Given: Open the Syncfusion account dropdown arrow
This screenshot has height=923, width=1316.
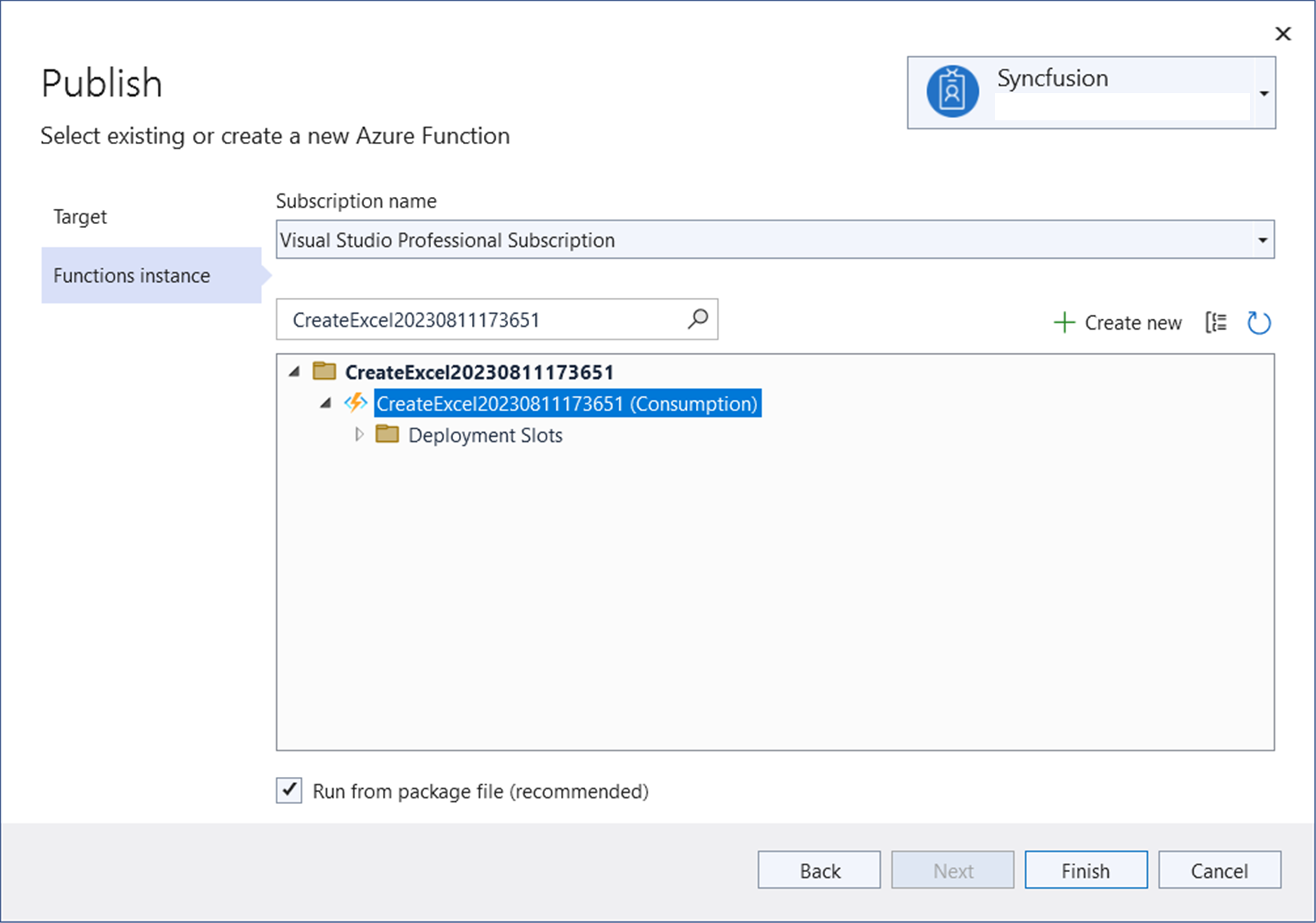Looking at the screenshot, I should click(1264, 93).
